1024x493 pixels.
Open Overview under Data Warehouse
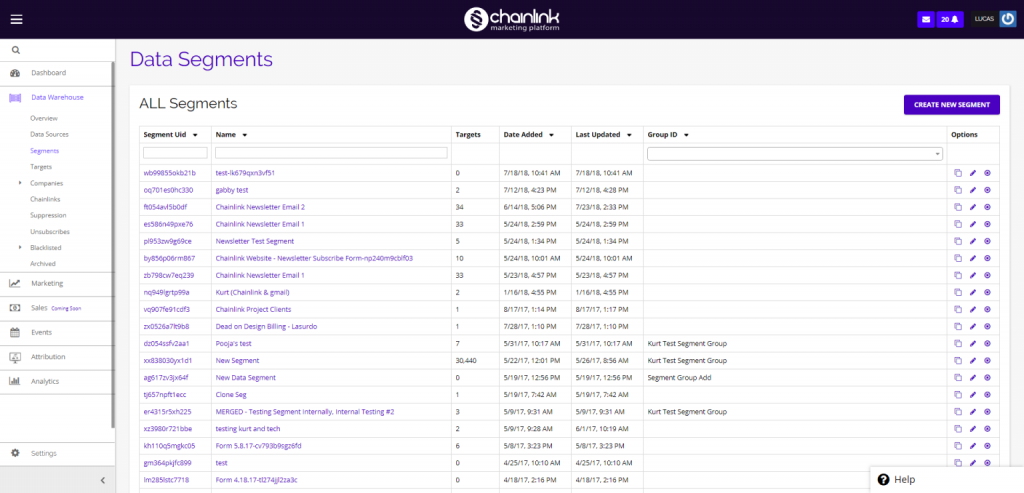[44, 118]
